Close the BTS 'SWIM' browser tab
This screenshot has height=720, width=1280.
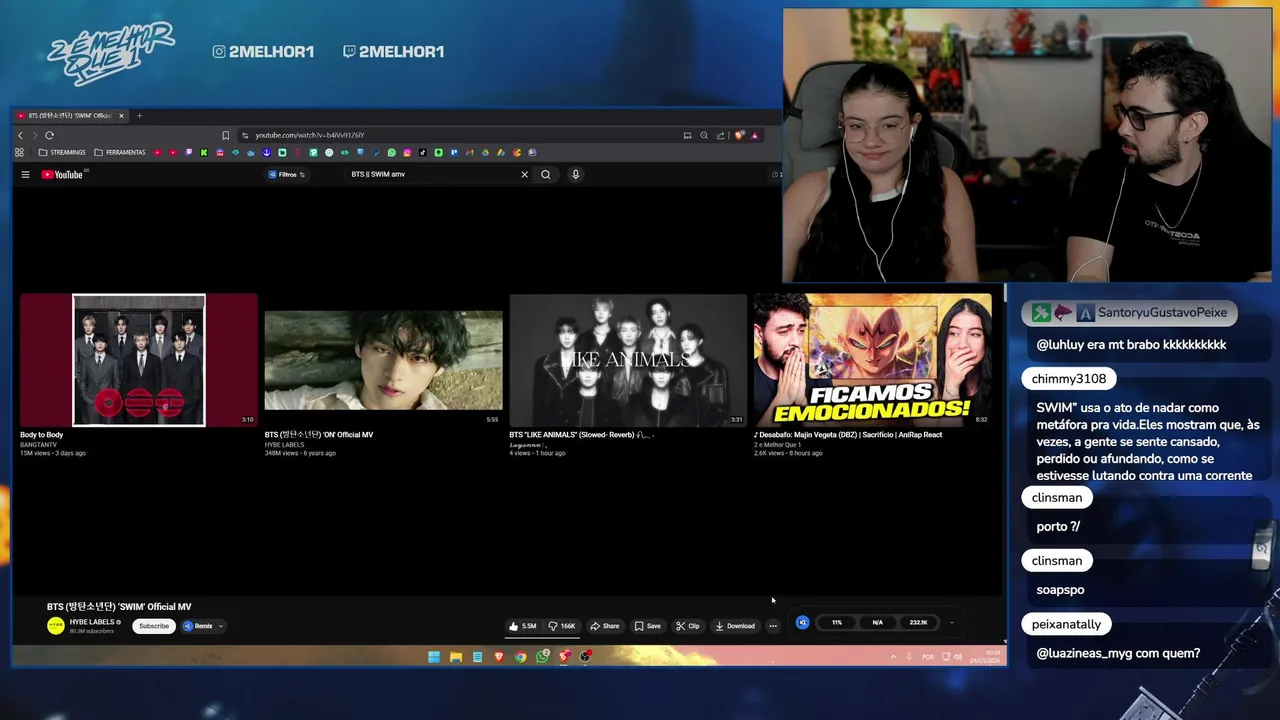(121, 115)
